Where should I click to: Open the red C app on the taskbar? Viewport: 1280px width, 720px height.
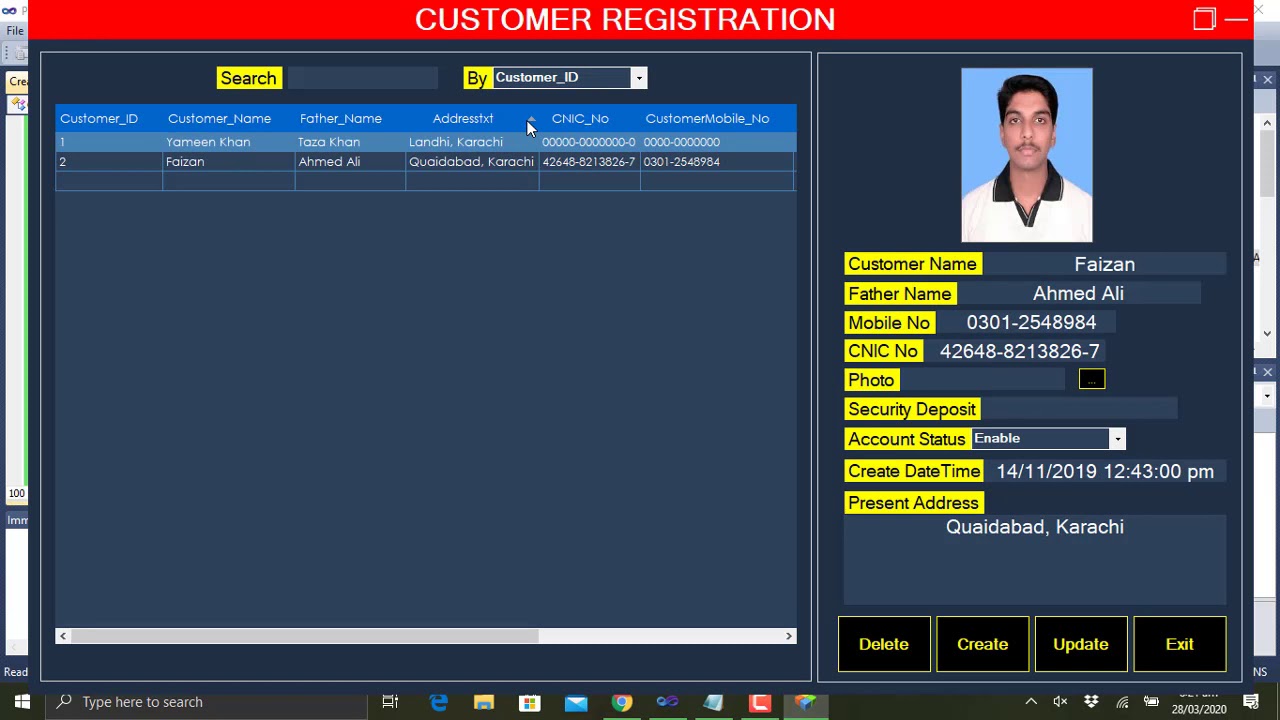760,702
